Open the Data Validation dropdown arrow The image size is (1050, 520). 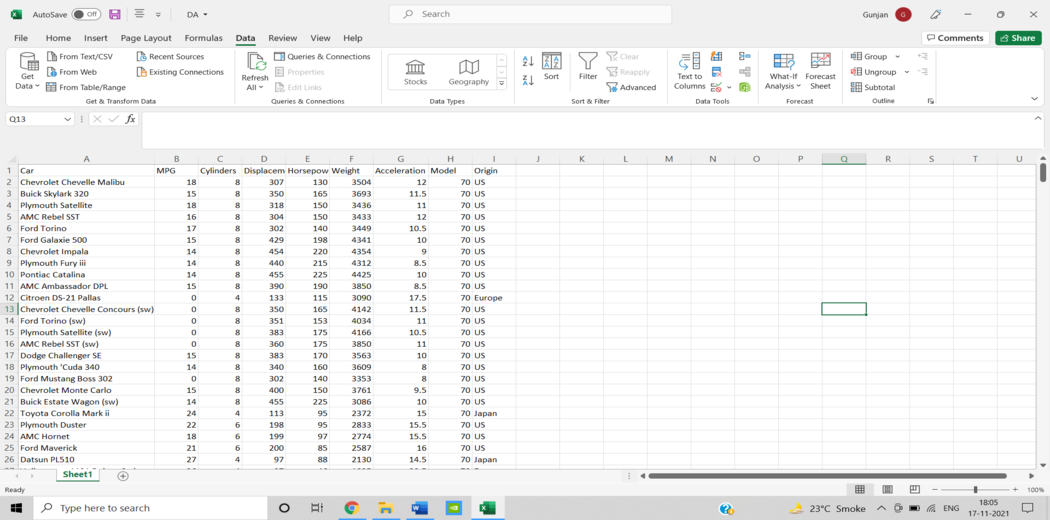tap(729, 88)
